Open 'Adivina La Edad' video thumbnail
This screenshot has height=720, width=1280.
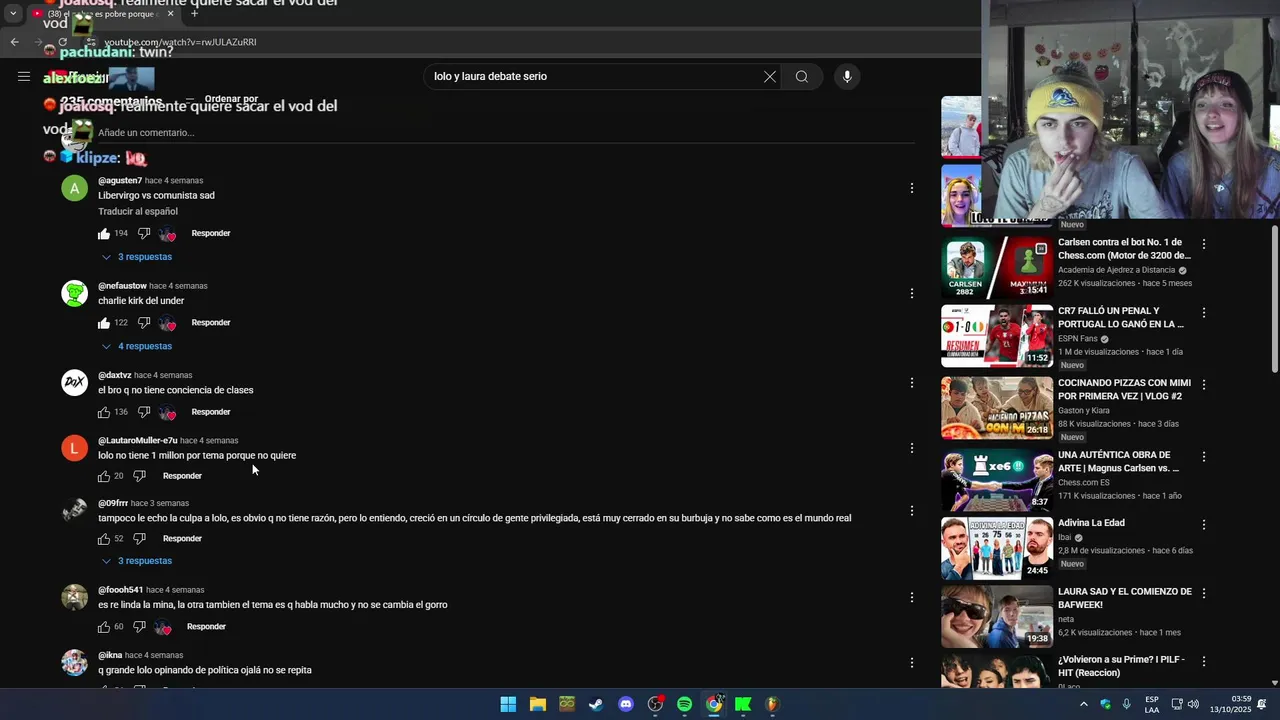tap(997, 549)
